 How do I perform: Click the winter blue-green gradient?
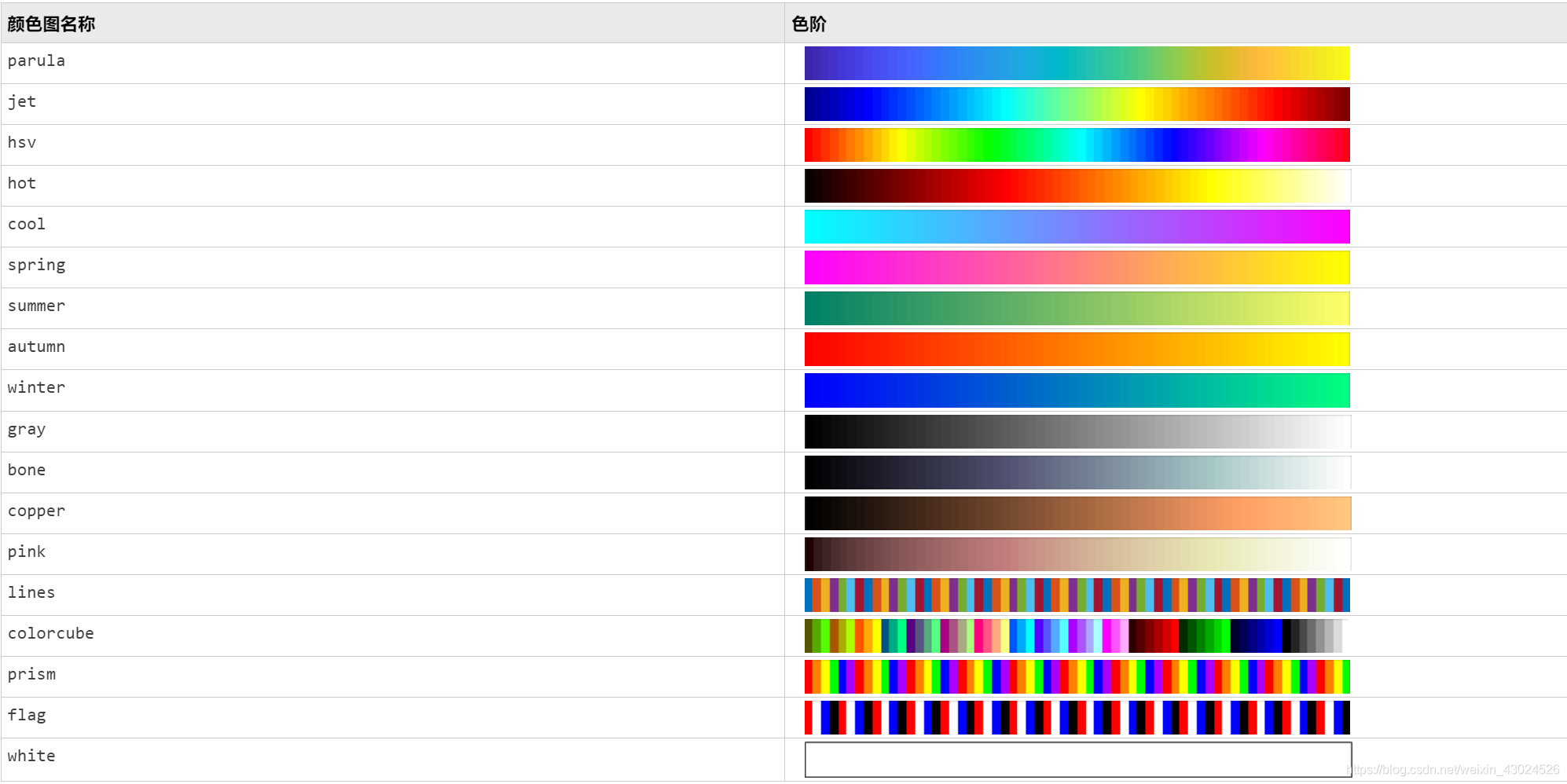coord(1077,390)
